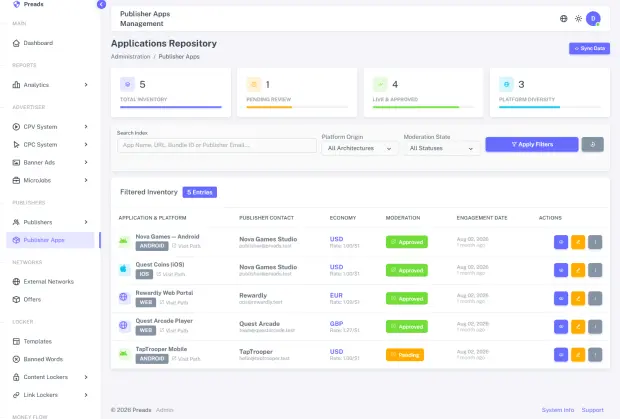Select Publisher Apps in the sidebar
620x419 pixels.
50,240
